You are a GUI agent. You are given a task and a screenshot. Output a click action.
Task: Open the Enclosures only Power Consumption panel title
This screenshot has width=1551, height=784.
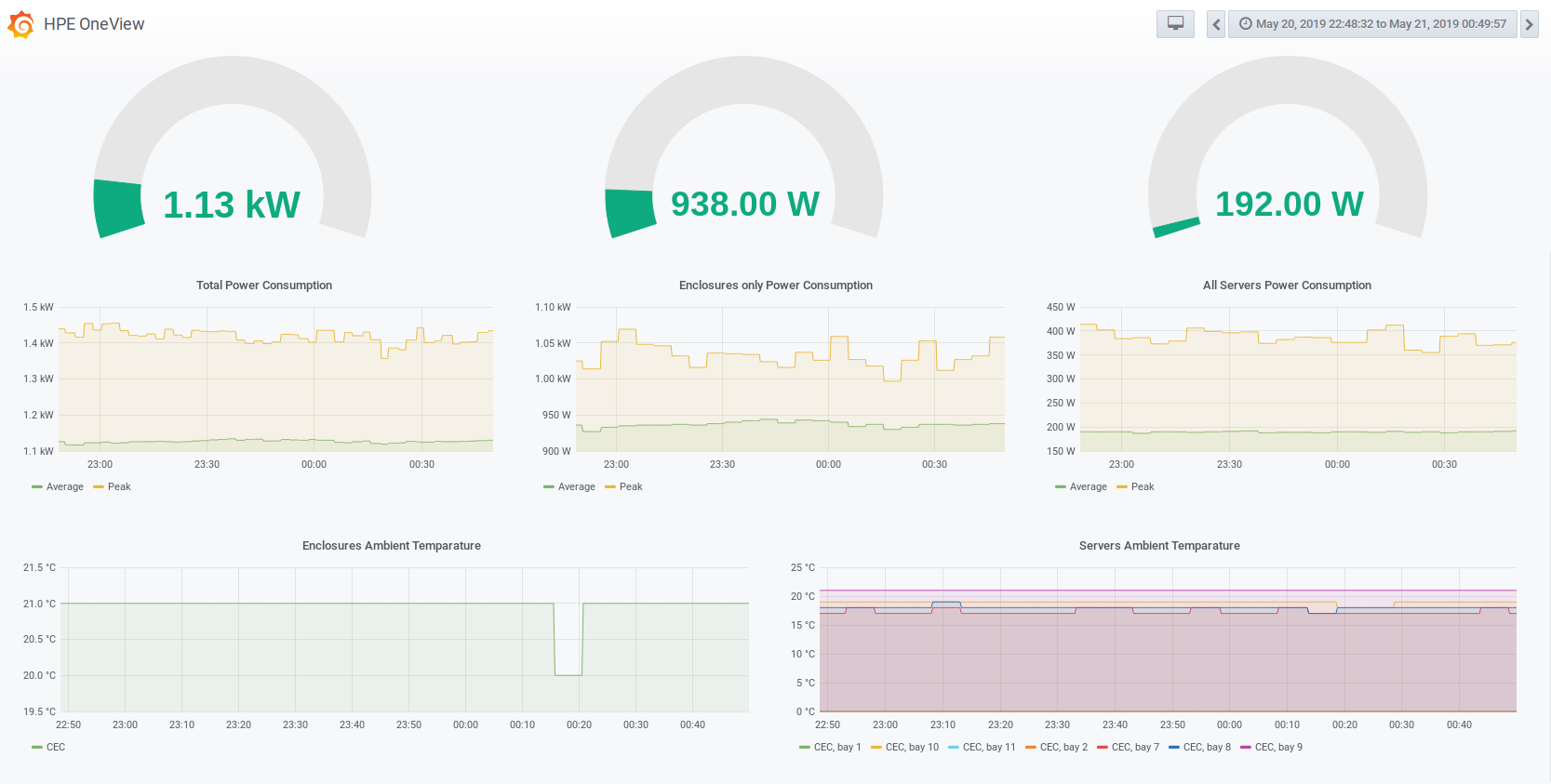tap(776, 286)
